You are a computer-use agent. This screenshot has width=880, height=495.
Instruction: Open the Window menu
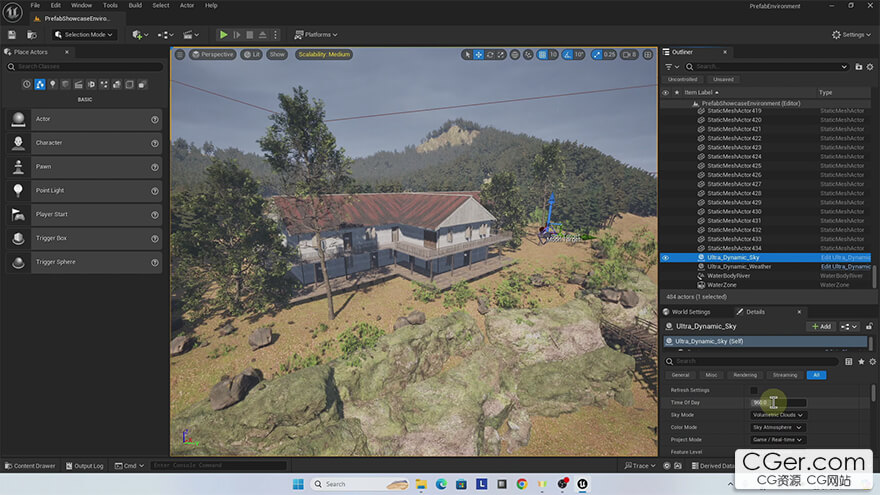click(x=81, y=5)
